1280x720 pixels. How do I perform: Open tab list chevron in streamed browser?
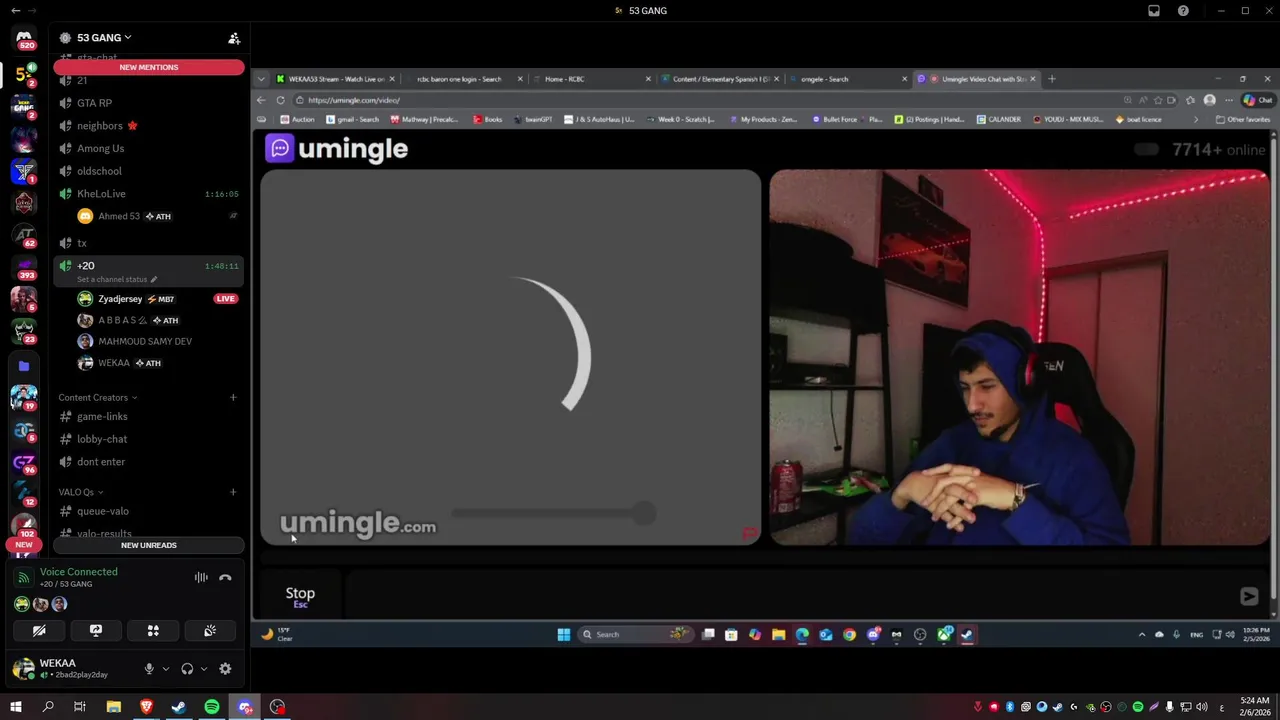[x=262, y=79]
